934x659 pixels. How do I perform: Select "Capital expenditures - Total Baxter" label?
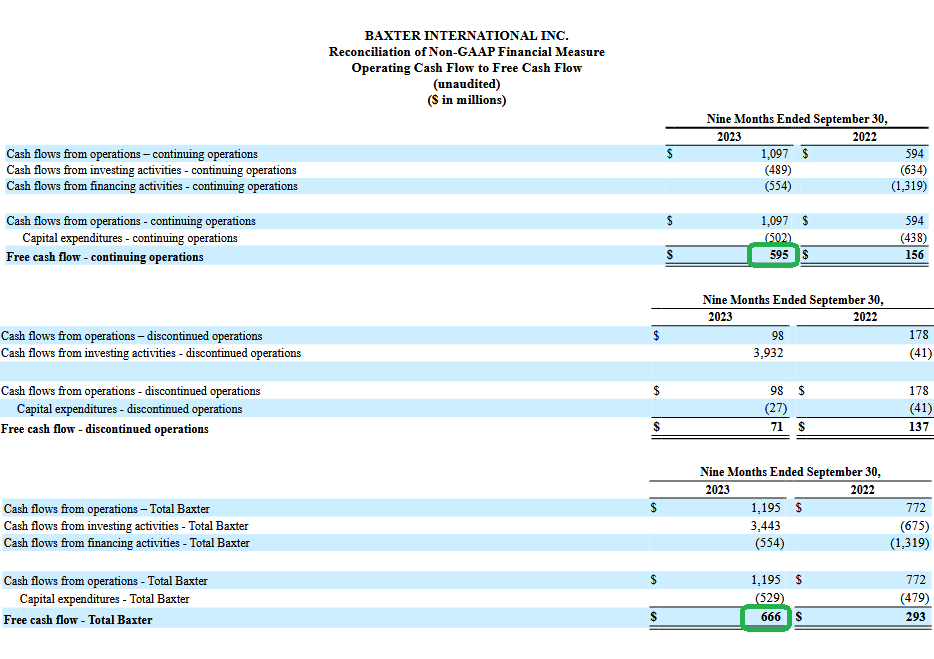[104, 599]
